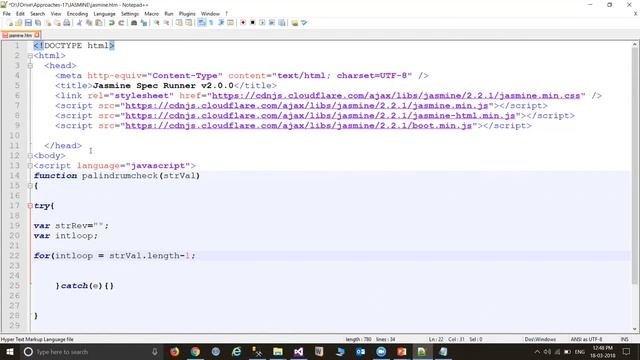Open the Macro menu
This screenshot has height=360, width=640.
[151, 13]
